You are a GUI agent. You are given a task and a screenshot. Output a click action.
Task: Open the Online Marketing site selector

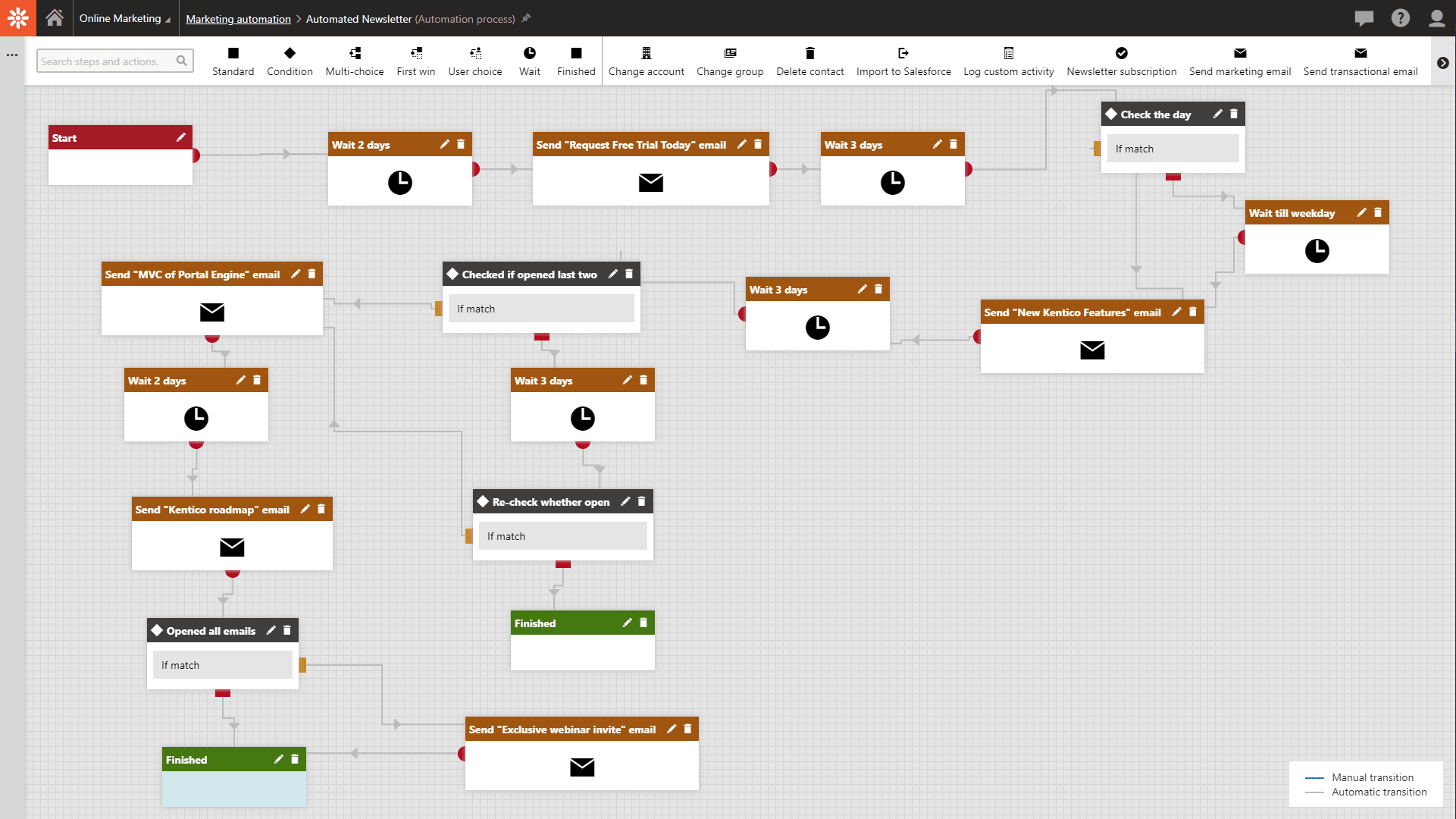point(125,18)
